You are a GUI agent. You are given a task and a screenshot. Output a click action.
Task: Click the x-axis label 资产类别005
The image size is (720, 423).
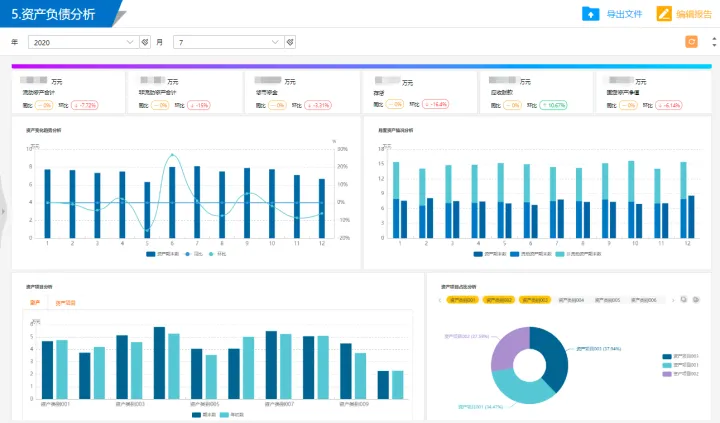point(204,404)
